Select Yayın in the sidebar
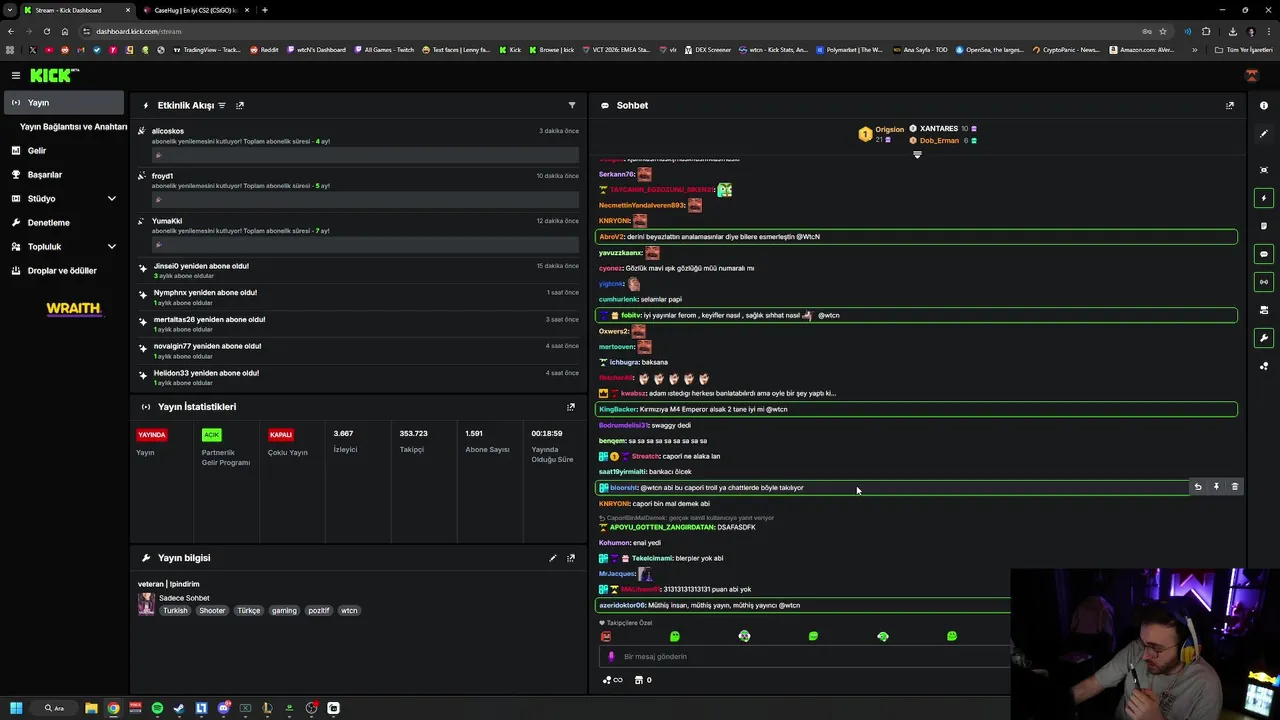This screenshot has height=720, width=1280. click(63, 103)
